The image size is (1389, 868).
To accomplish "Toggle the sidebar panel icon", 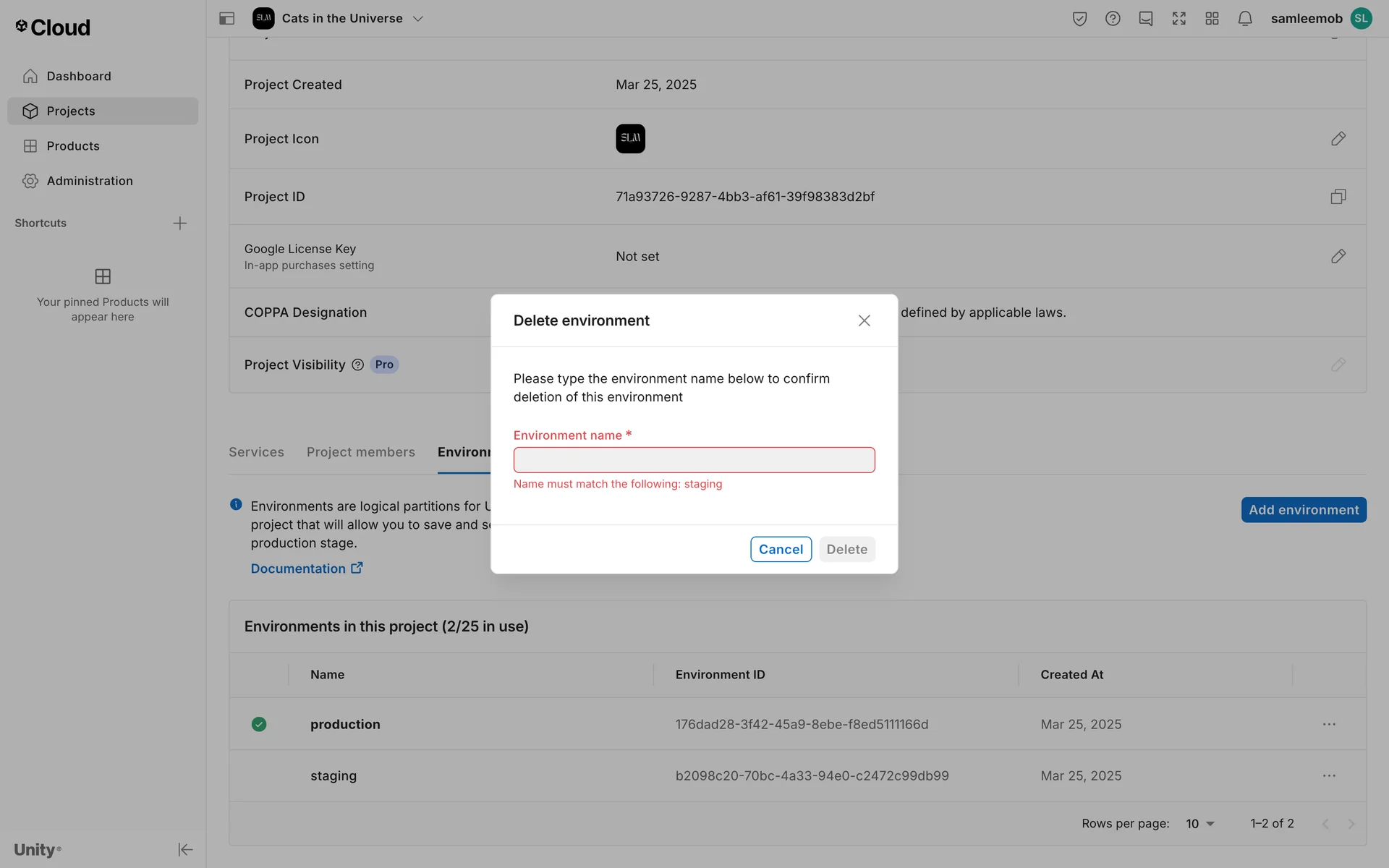I will (x=226, y=19).
